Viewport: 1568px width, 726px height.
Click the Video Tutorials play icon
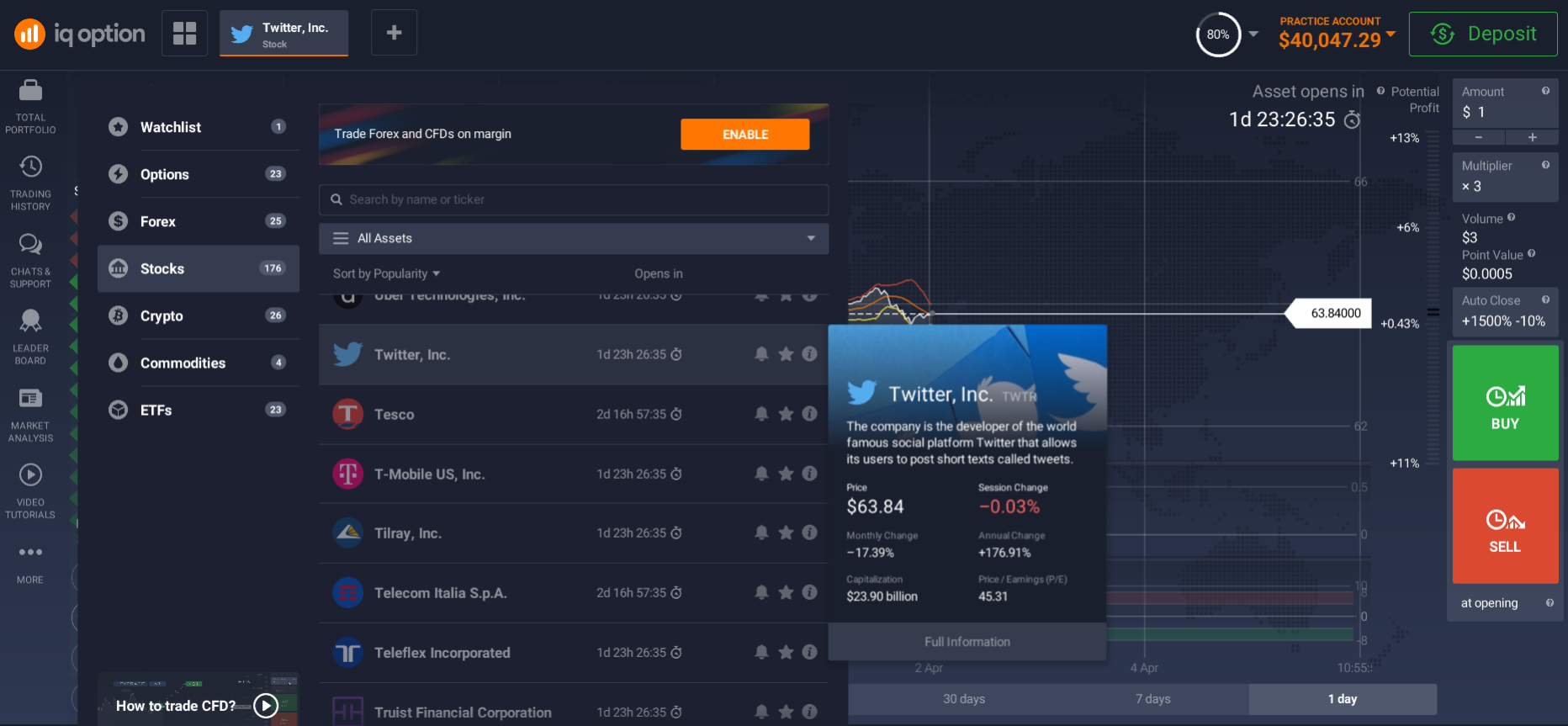30,475
